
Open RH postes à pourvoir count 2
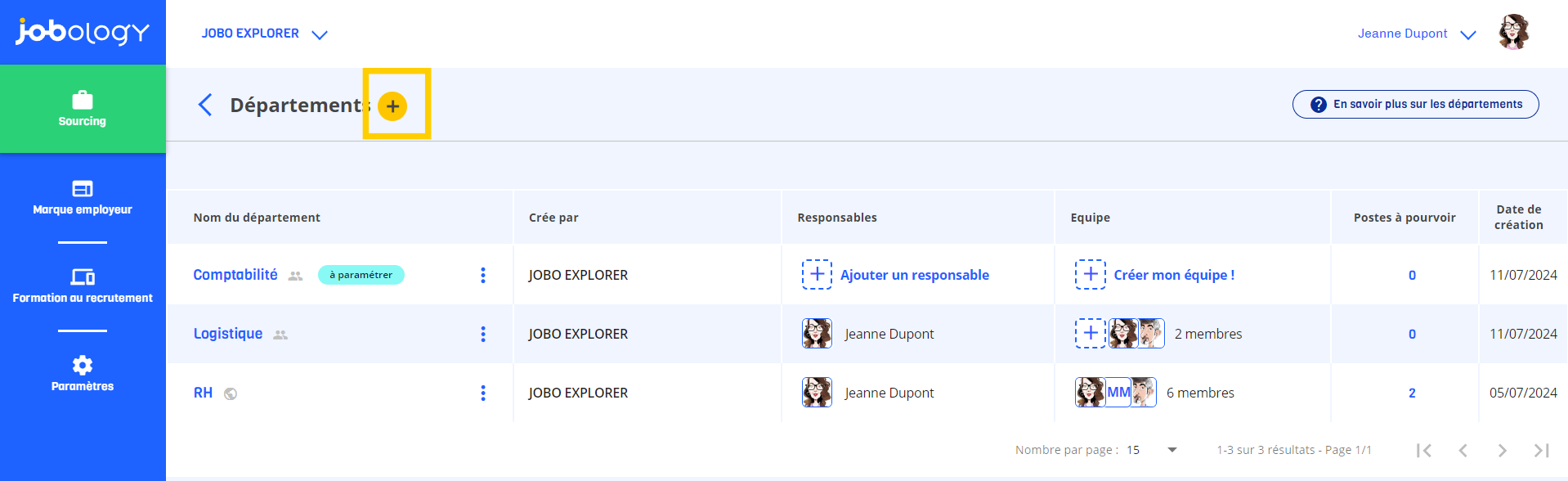pyautogui.click(x=1412, y=393)
